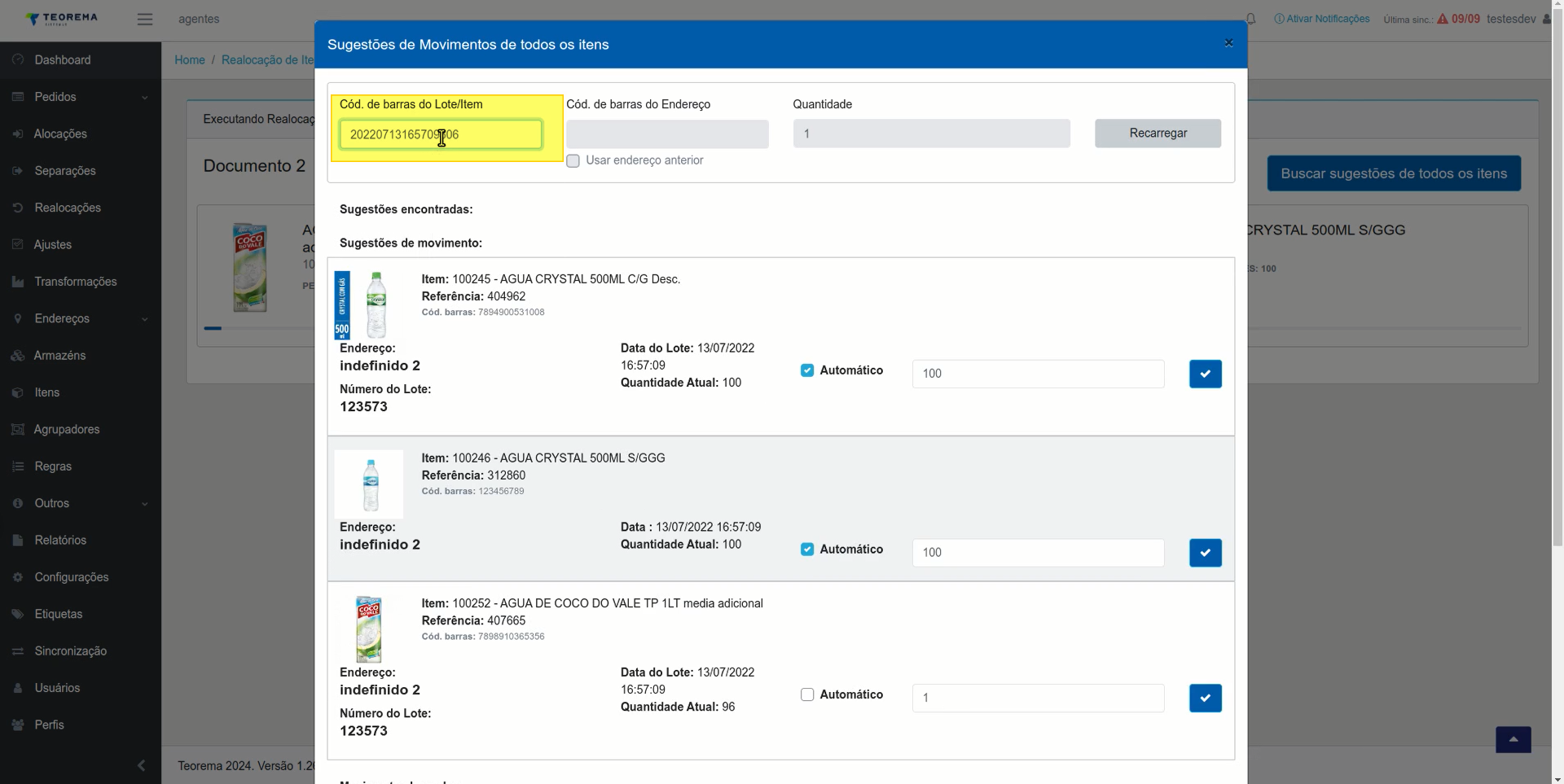The width and height of the screenshot is (1564, 784).
Task: Expand the Endereços sidebar submenu
Action: 81,318
